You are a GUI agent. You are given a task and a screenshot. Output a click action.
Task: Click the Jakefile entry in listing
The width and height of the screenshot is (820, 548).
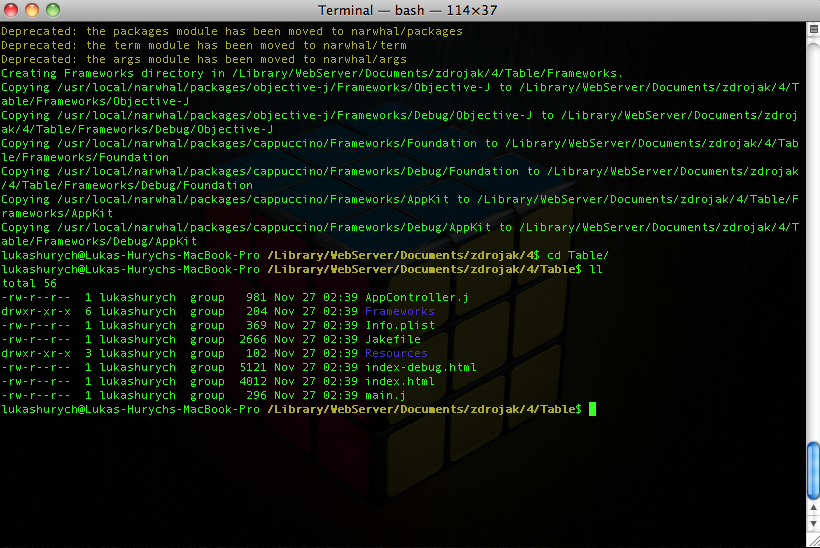pos(392,339)
